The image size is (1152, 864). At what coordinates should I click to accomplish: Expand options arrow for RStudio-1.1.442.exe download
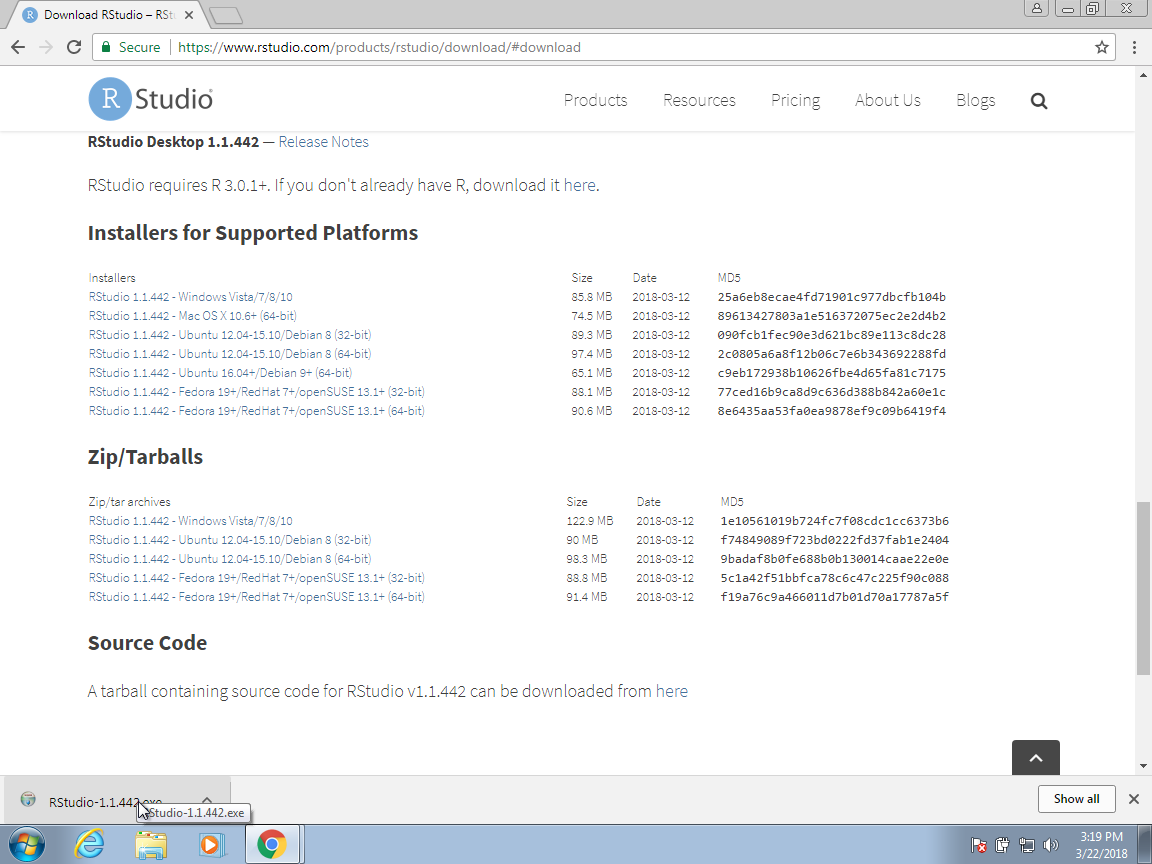tap(207, 800)
